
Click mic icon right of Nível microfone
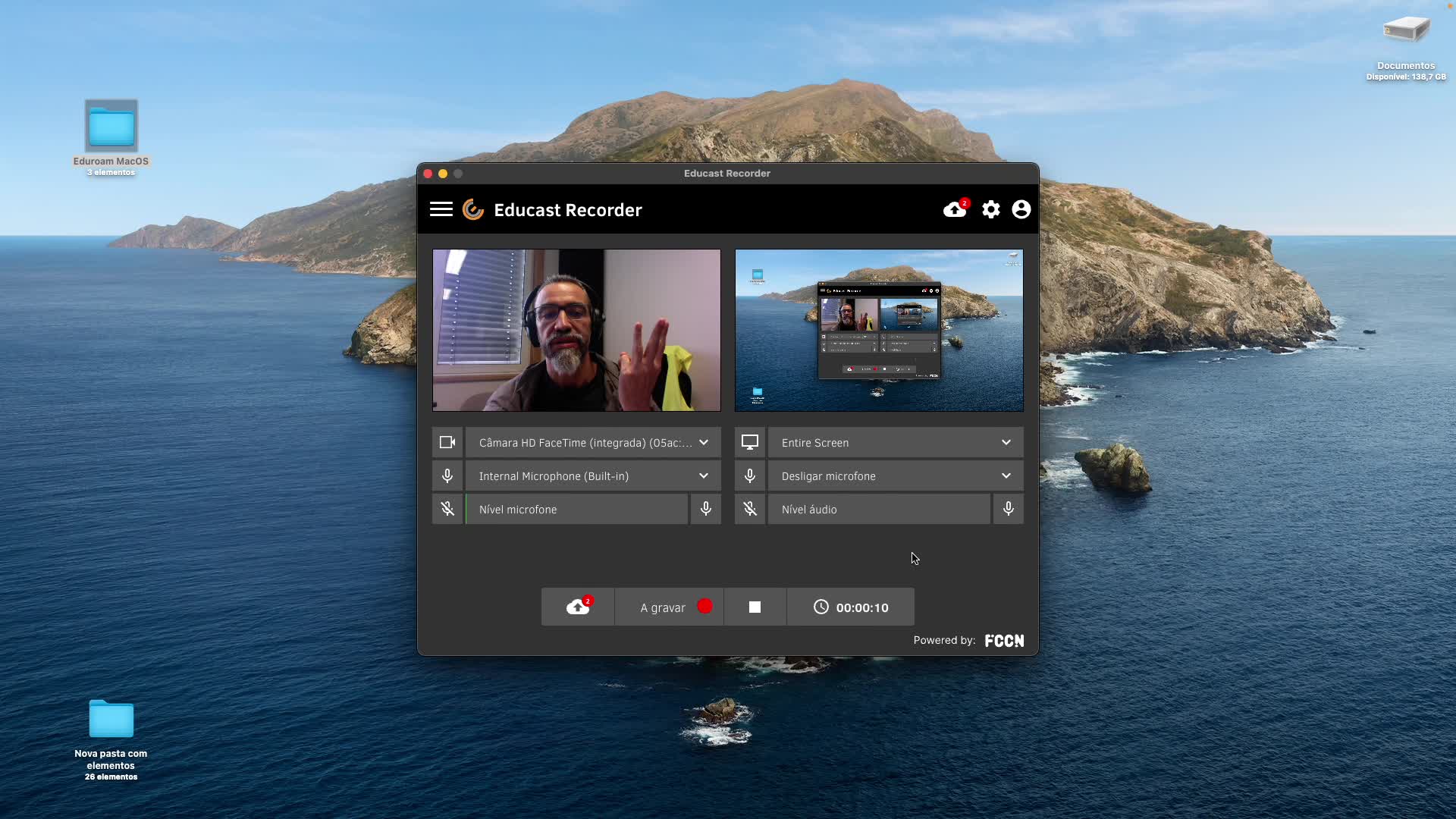705,509
